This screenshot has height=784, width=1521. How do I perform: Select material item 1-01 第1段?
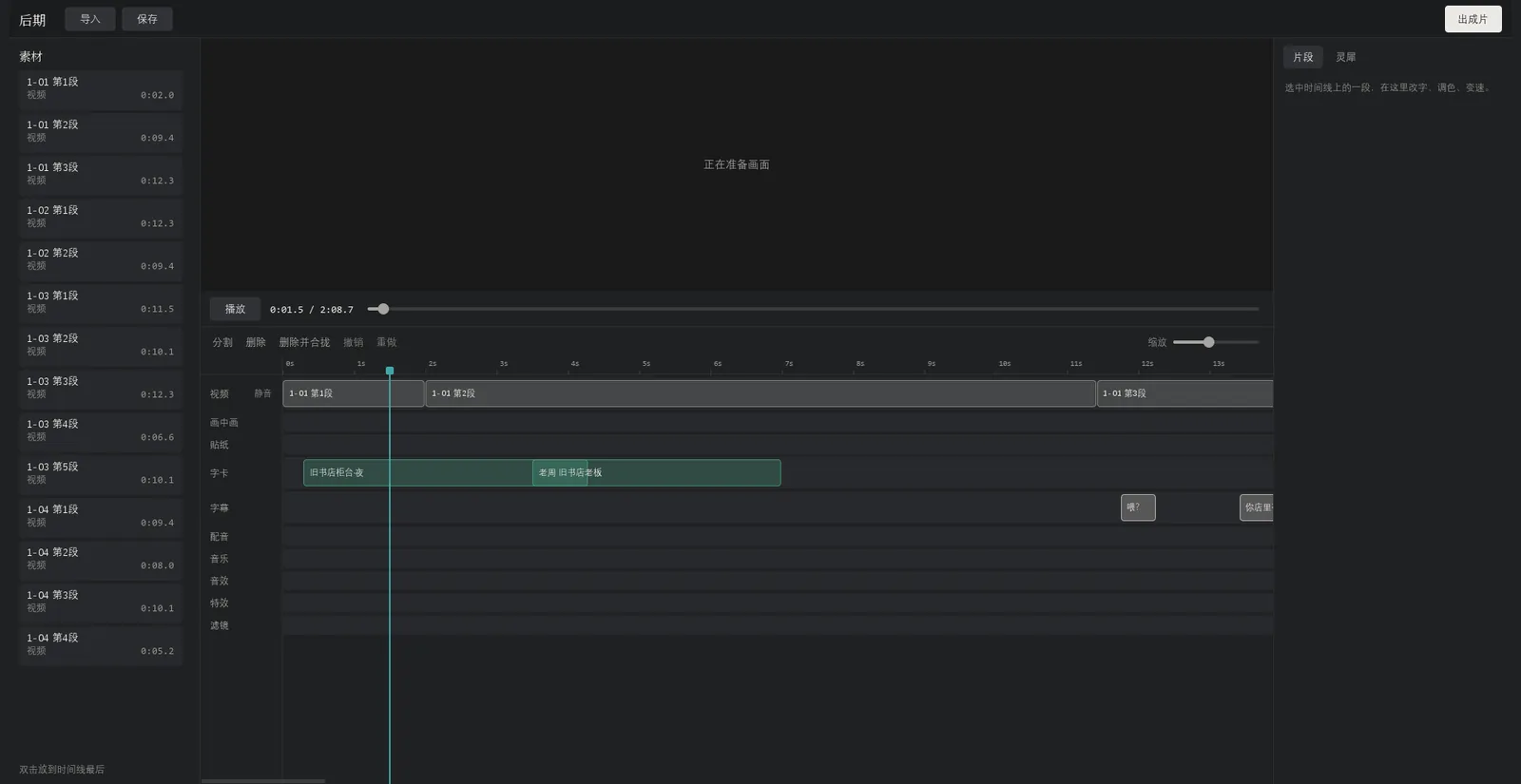(x=101, y=88)
